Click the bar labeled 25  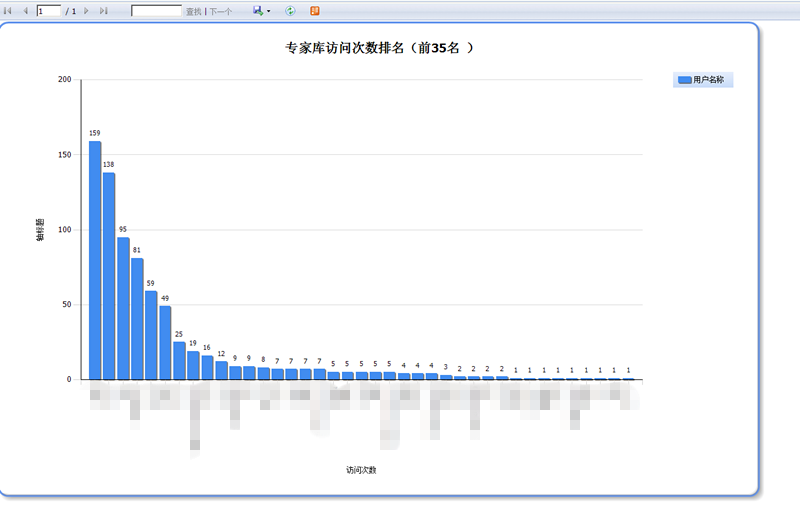(x=179, y=361)
